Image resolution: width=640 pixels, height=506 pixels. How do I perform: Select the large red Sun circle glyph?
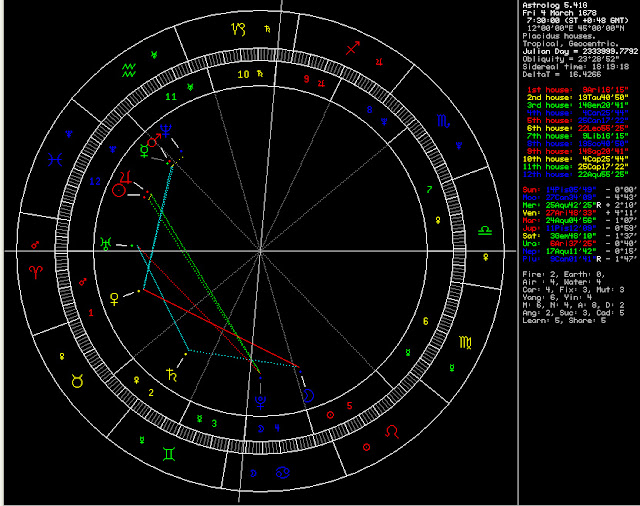118,191
